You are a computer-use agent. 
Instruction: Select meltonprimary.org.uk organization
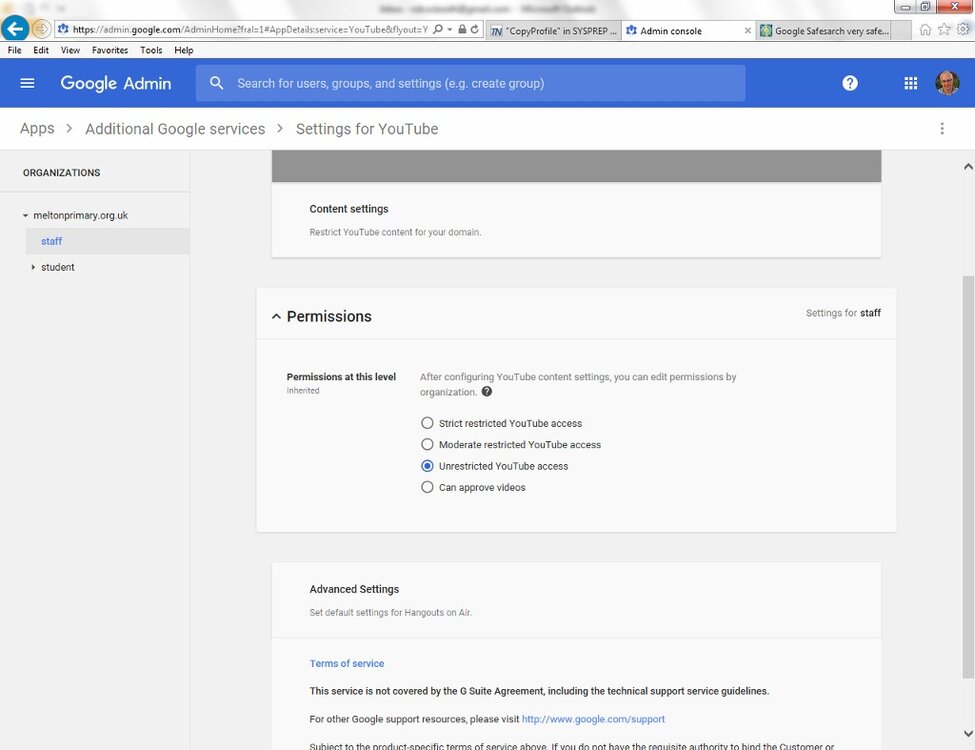coord(81,215)
